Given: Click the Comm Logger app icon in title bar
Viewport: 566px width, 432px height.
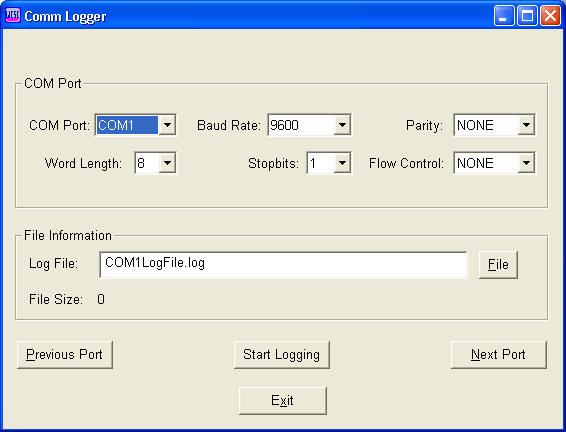Looking at the screenshot, I should click(13, 16).
